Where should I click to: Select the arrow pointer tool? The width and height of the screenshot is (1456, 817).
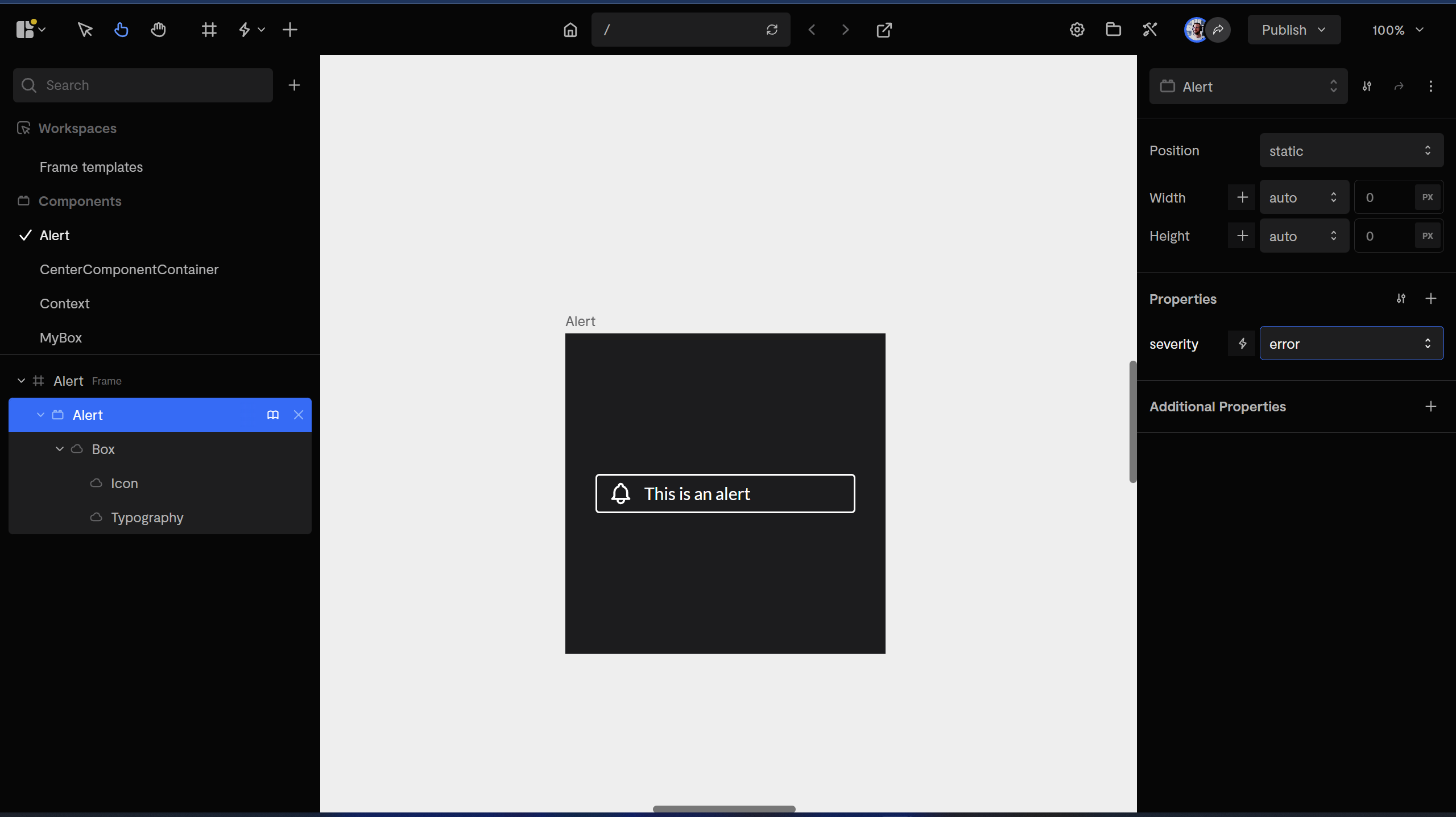[x=85, y=30]
